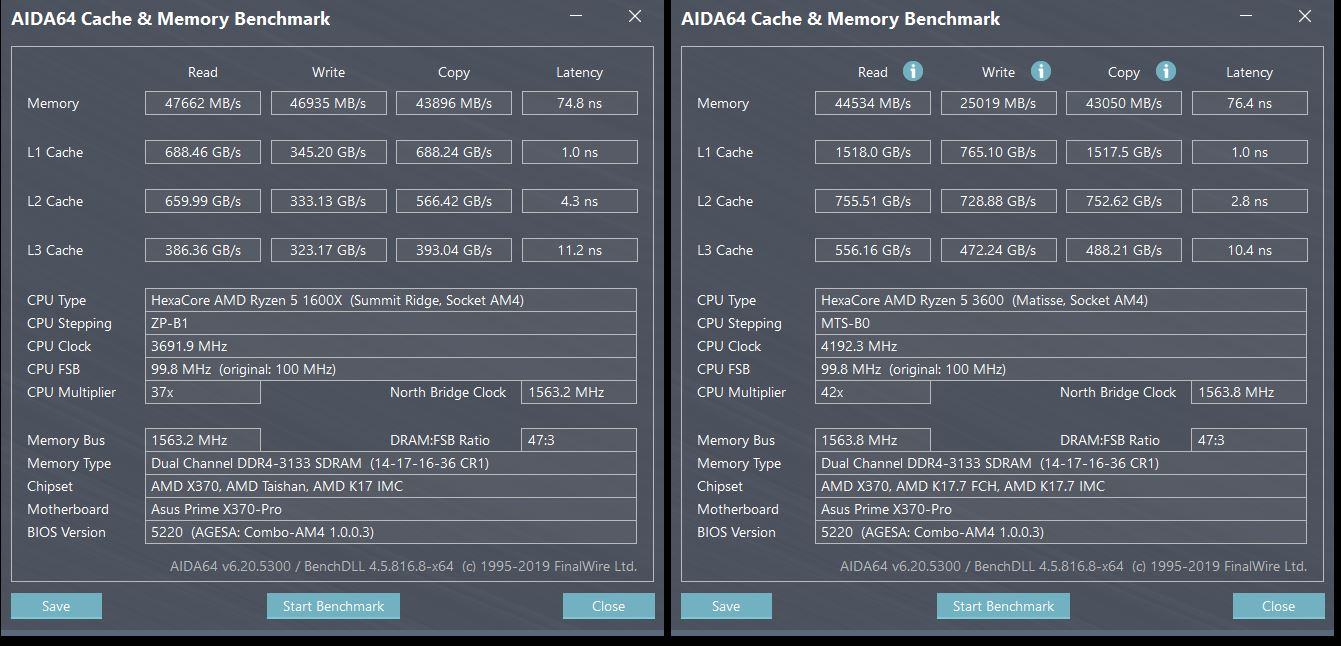The image size is (1341, 646).
Task: Select Memory Write value 46935 MB/s
Action: (328, 103)
